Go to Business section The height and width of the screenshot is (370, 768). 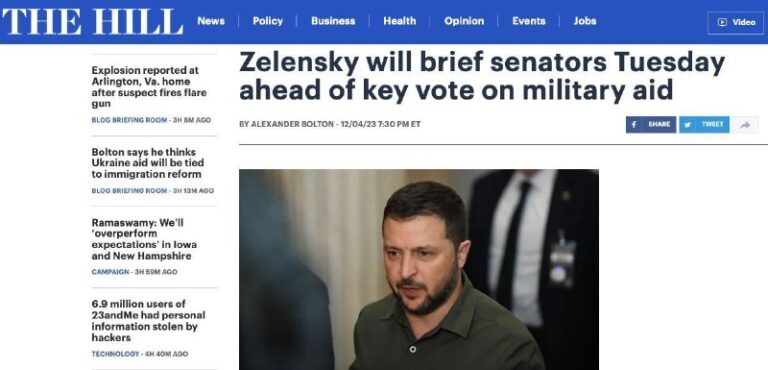coord(333,21)
